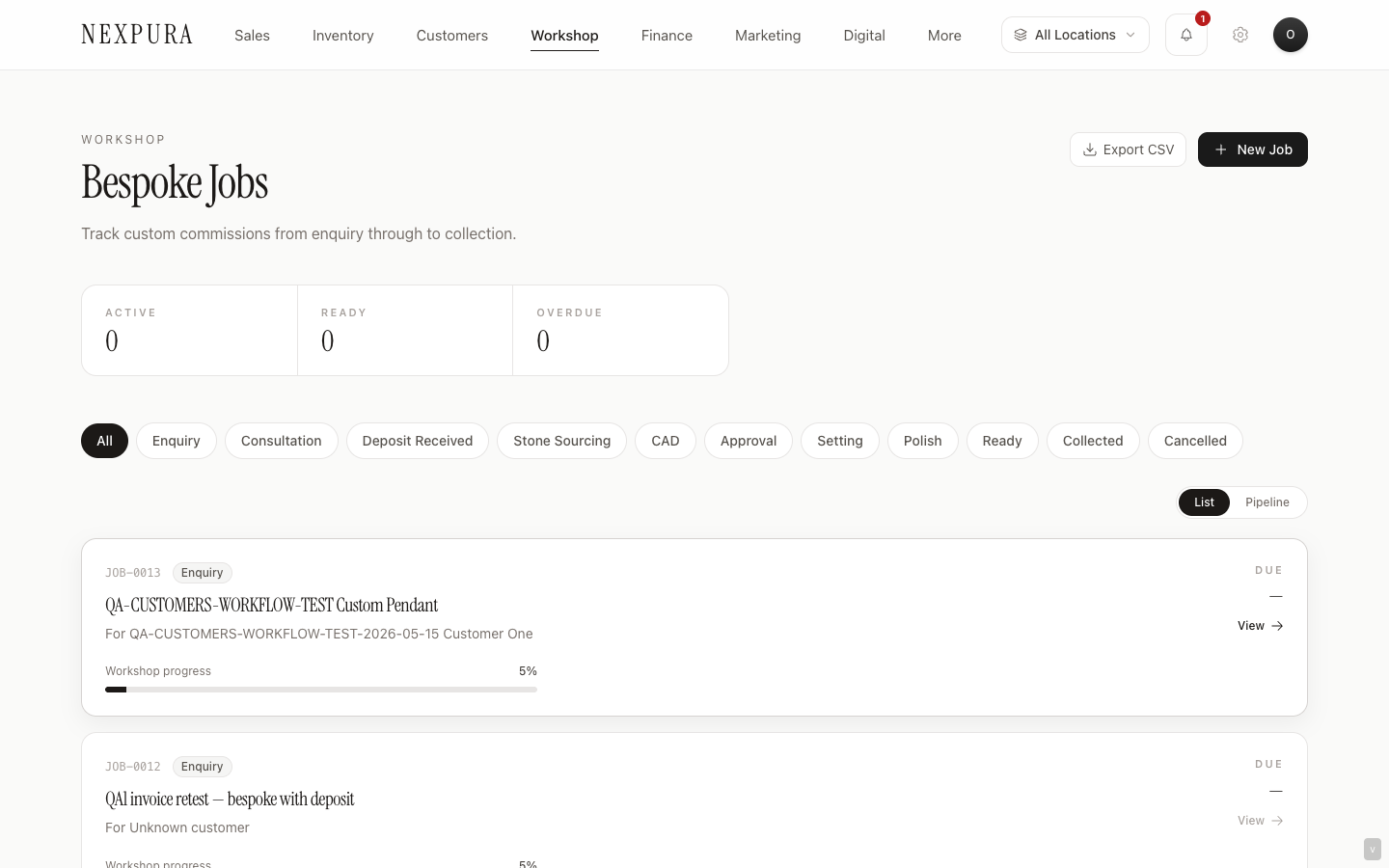Open the Inventory menu

click(x=343, y=36)
